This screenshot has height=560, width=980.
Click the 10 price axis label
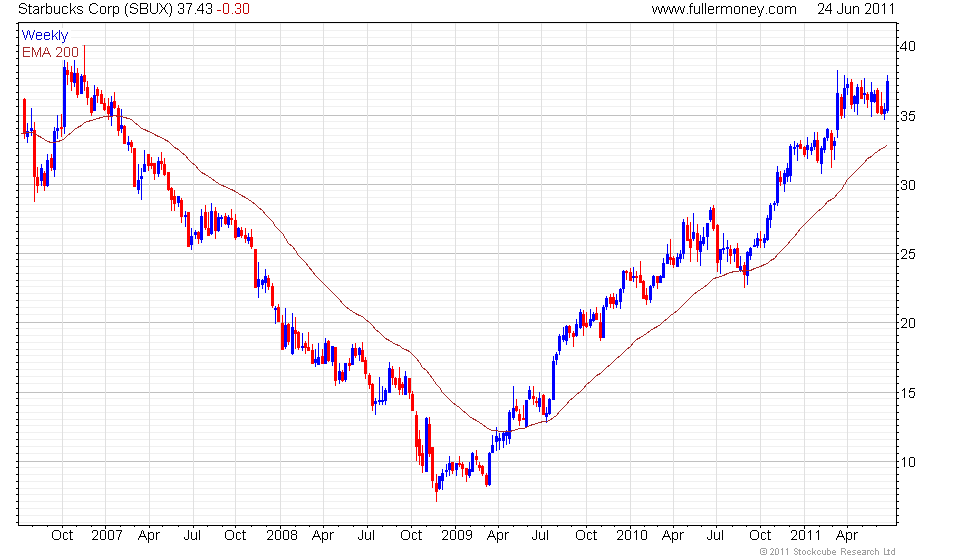click(906, 462)
